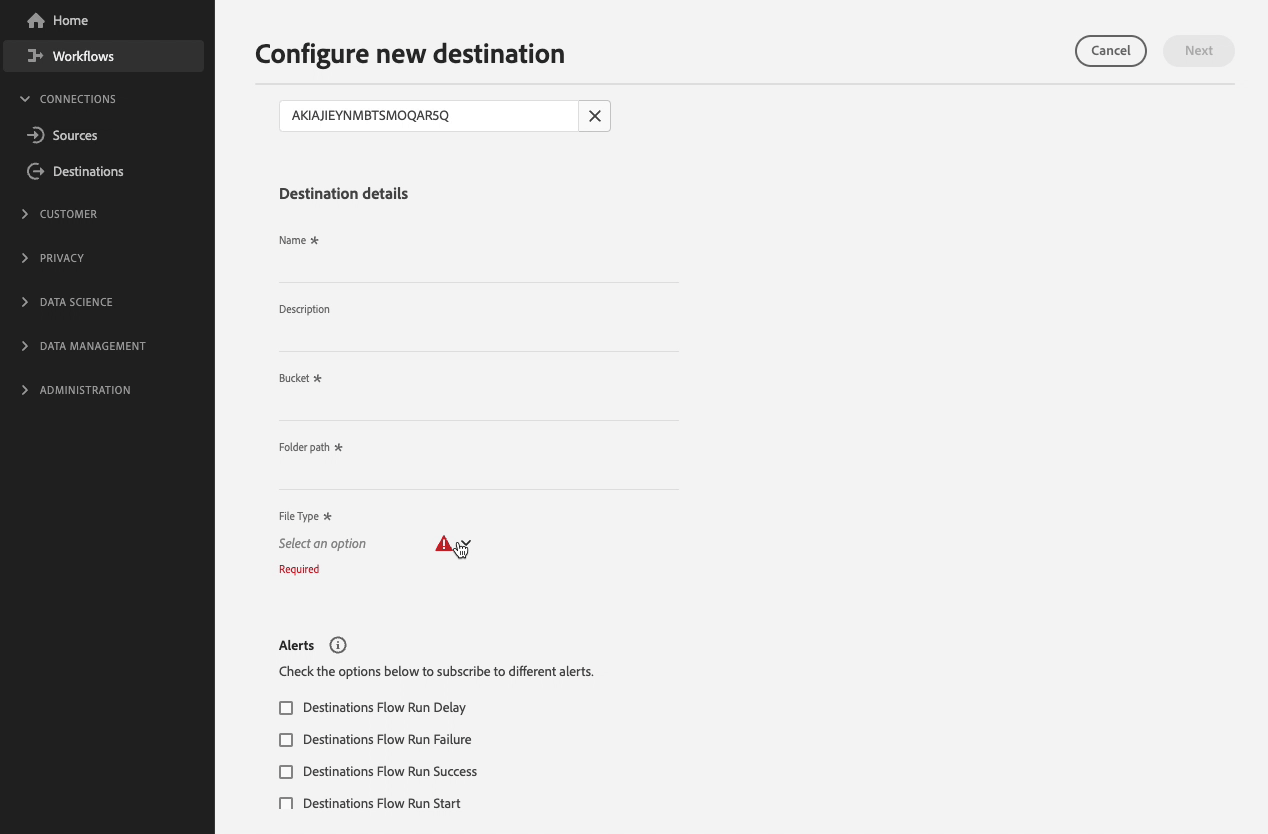Open the PRIVACY menu entry
Viewport: 1268px width, 834px height.
point(60,258)
